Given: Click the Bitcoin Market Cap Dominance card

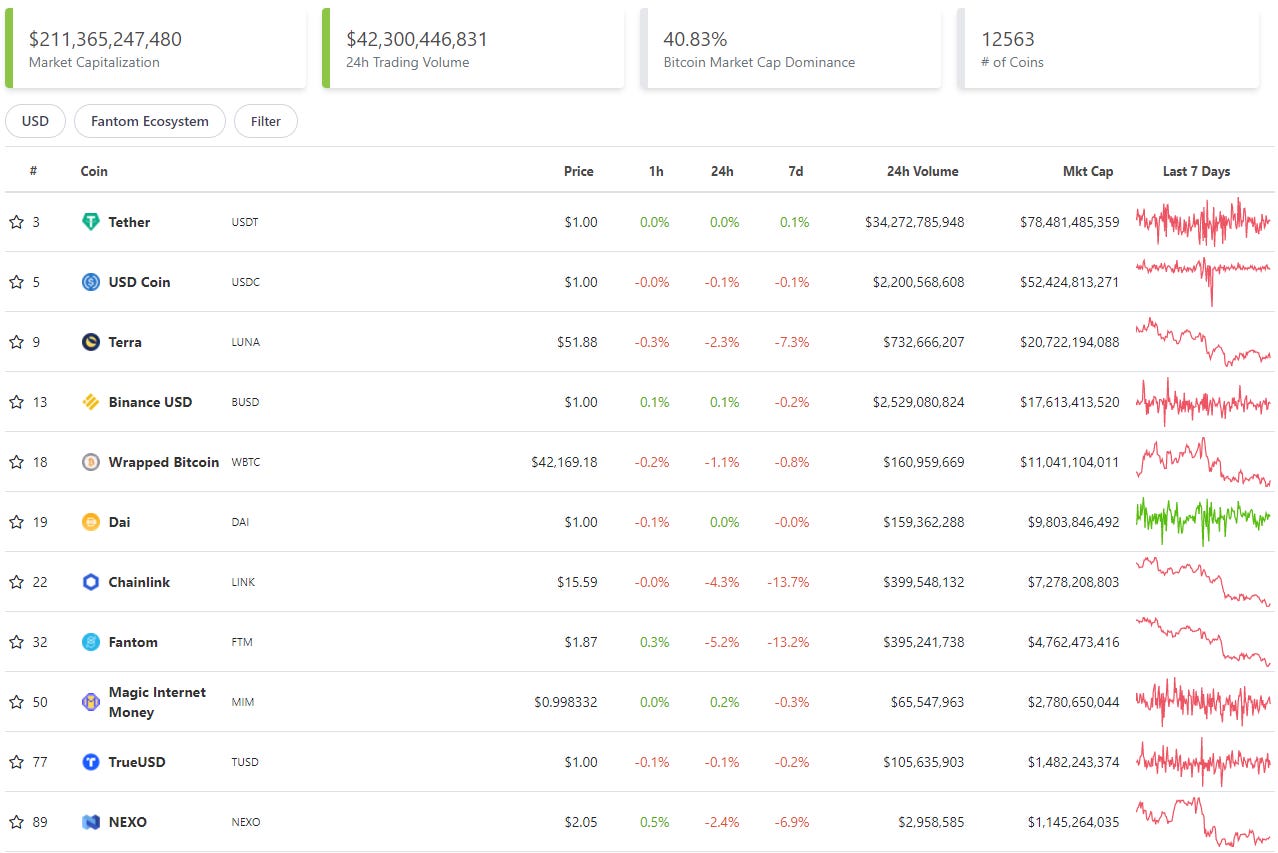Looking at the screenshot, I should tap(790, 49).
